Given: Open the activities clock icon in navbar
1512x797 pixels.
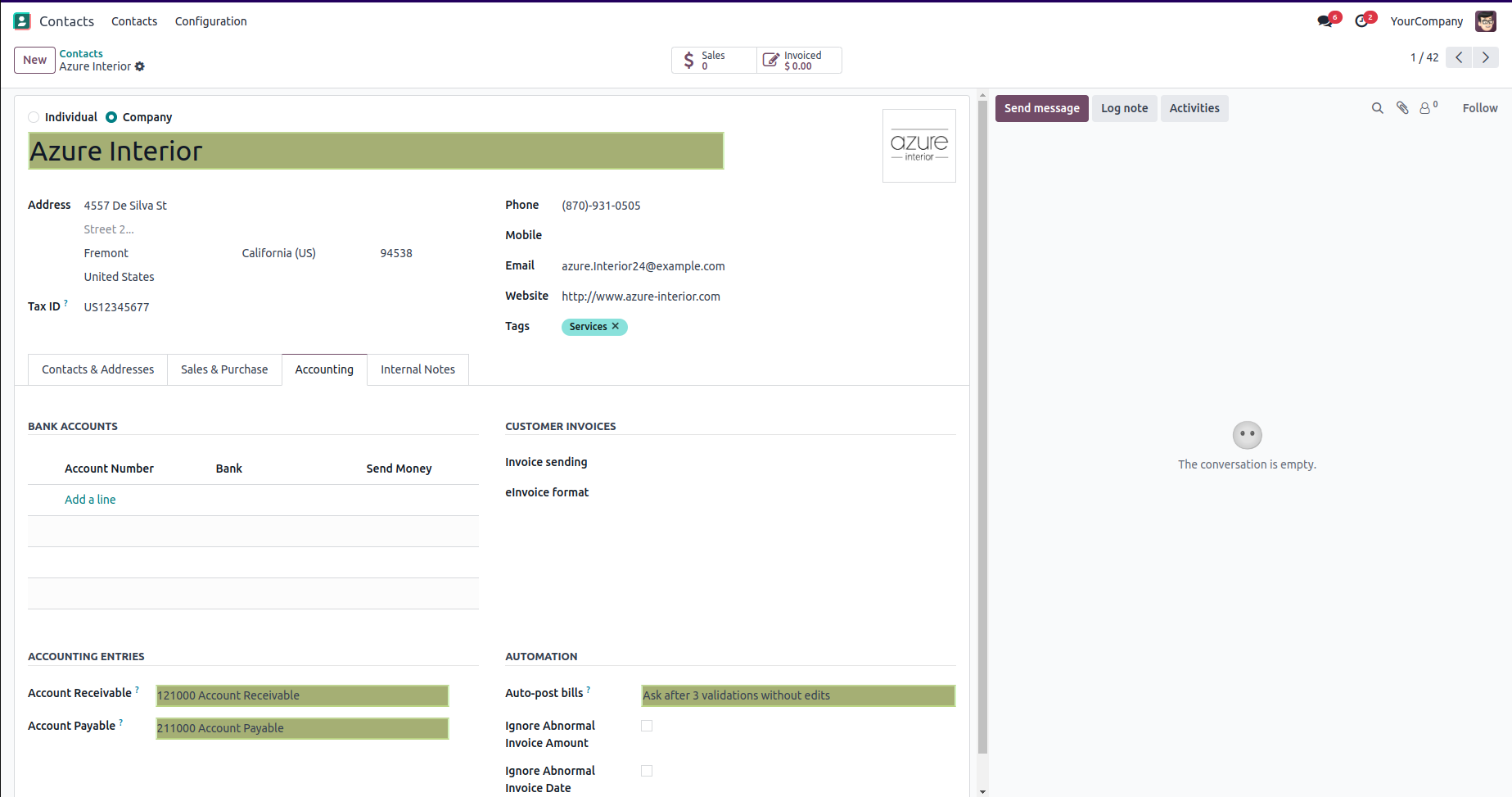Looking at the screenshot, I should click(x=1364, y=21).
